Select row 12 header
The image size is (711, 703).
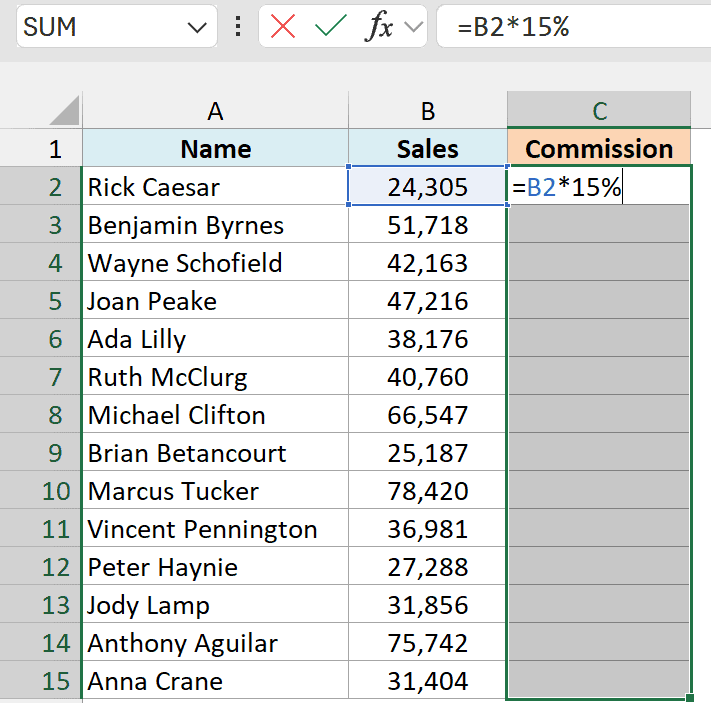[x=41, y=566]
